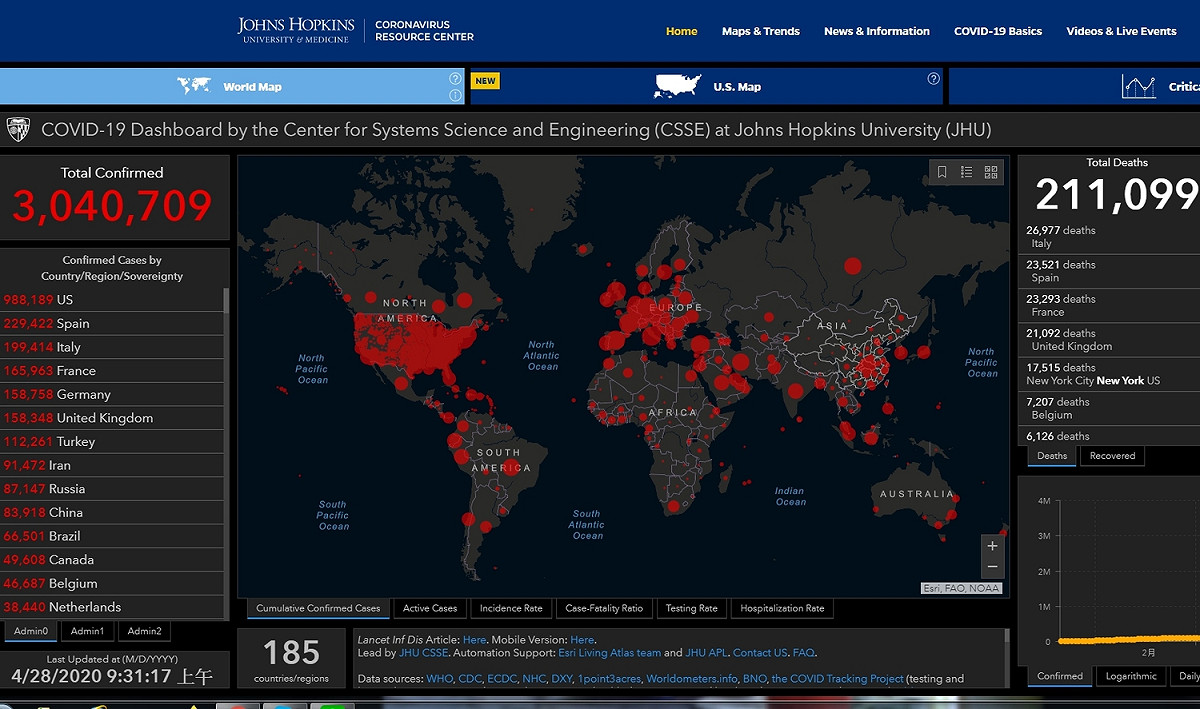Select the '17,515 deaths New York City' entry

pyautogui.click(x=1110, y=374)
